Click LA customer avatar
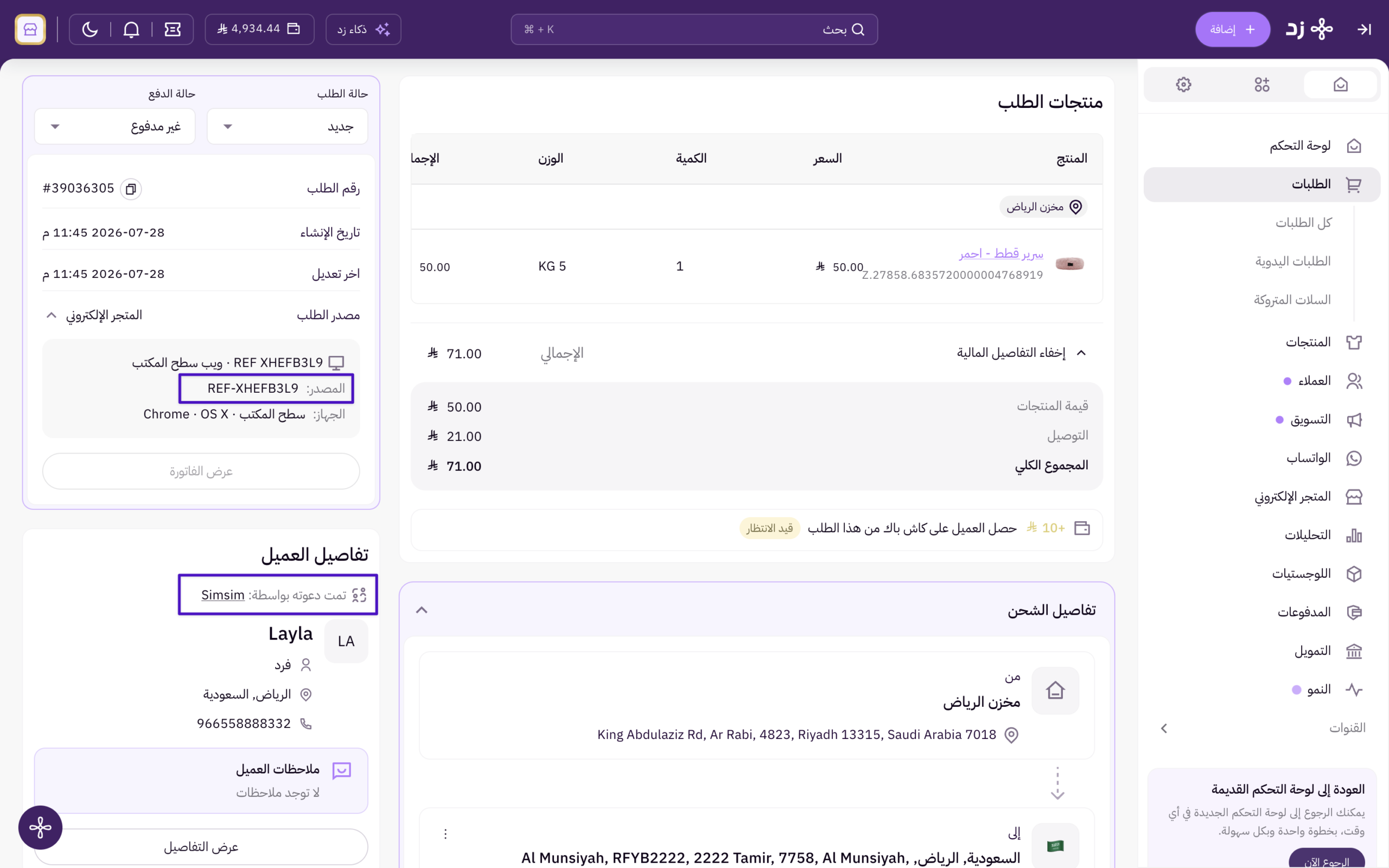The height and width of the screenshot is (868, 1389). coord(346,641)
